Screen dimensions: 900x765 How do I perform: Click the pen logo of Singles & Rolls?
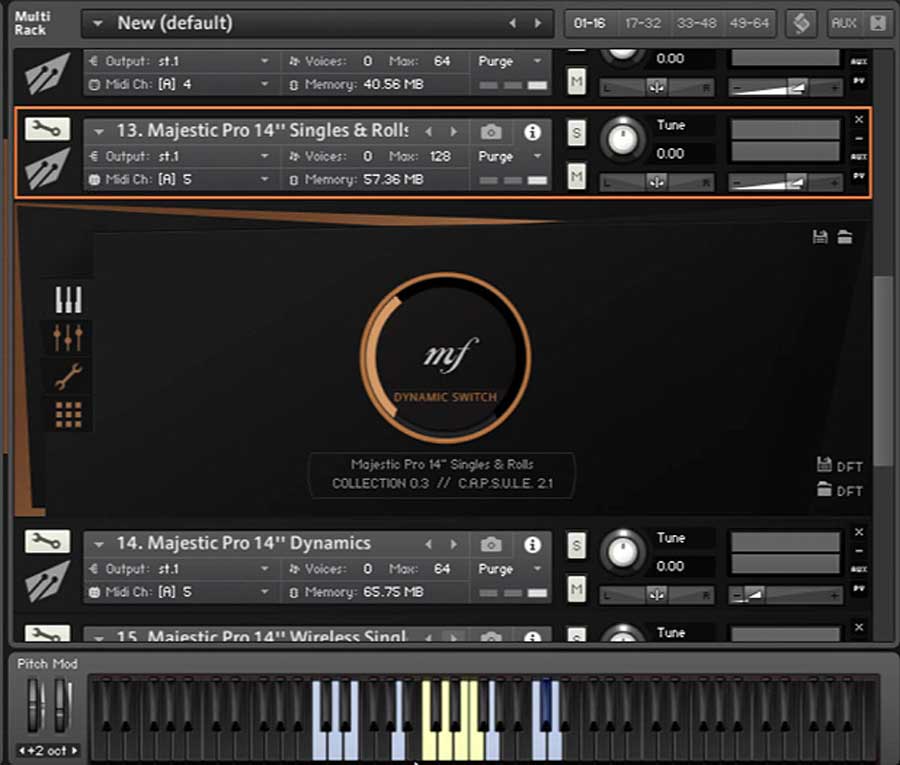coord(48,169)
